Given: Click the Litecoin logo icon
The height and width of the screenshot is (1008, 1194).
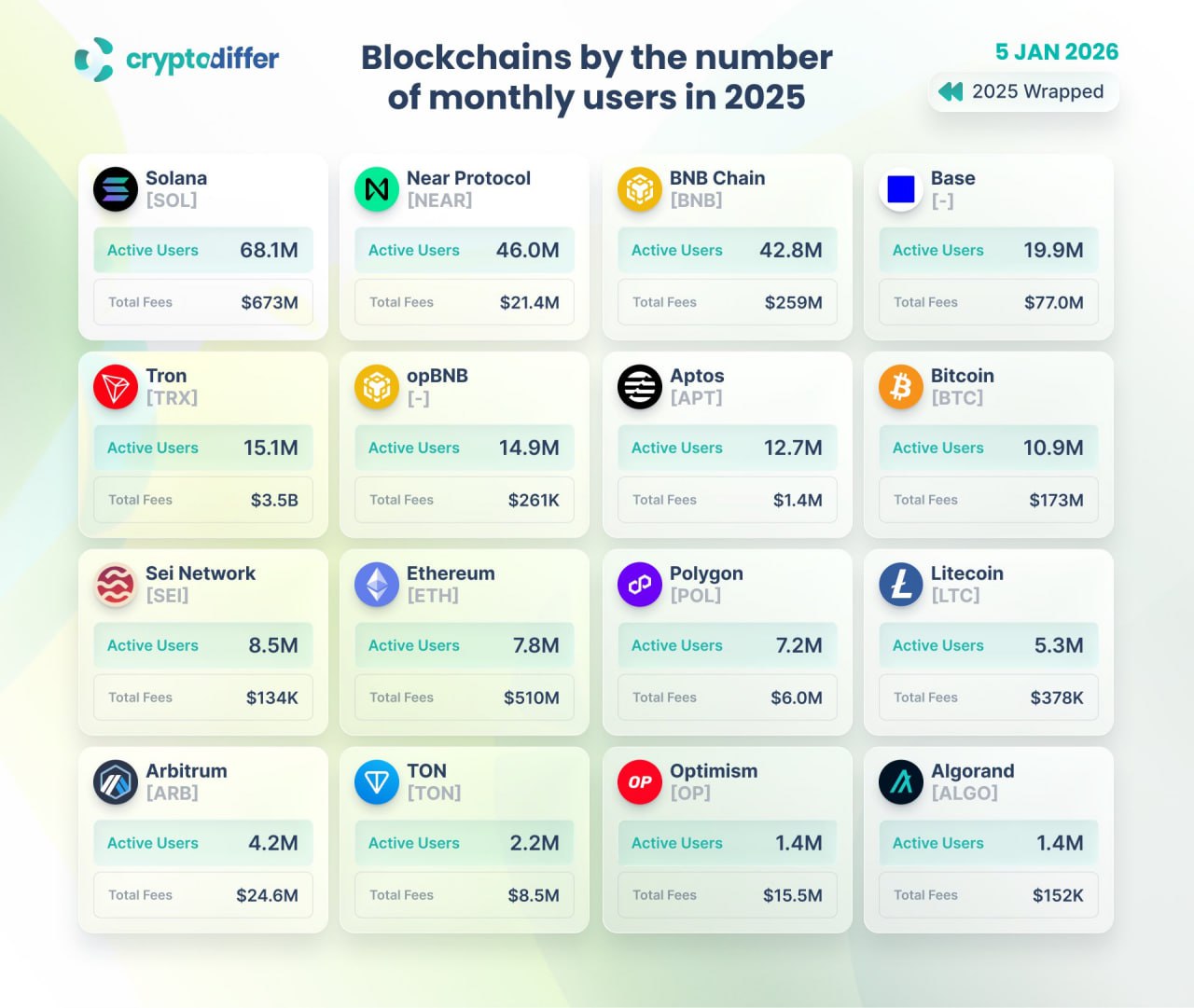Looking at the screenshot, I should [901, 585].
